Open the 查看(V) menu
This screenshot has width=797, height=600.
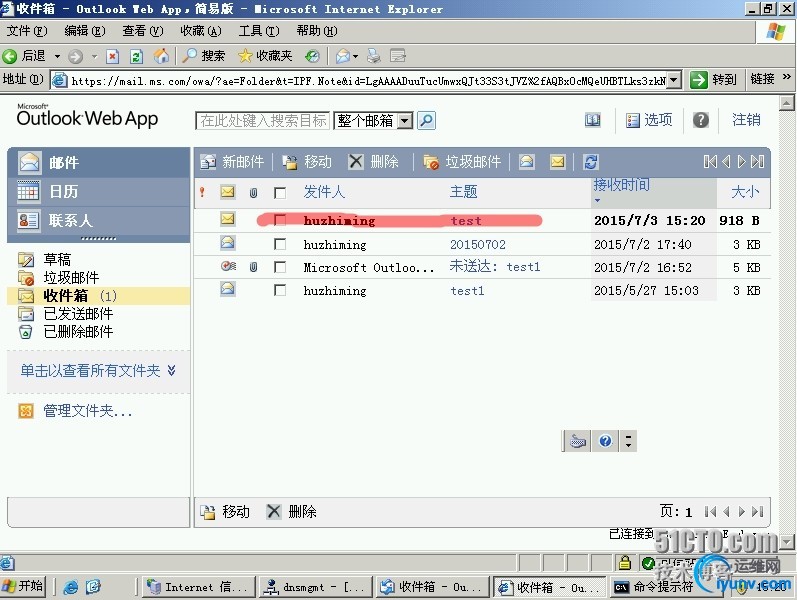142,31
